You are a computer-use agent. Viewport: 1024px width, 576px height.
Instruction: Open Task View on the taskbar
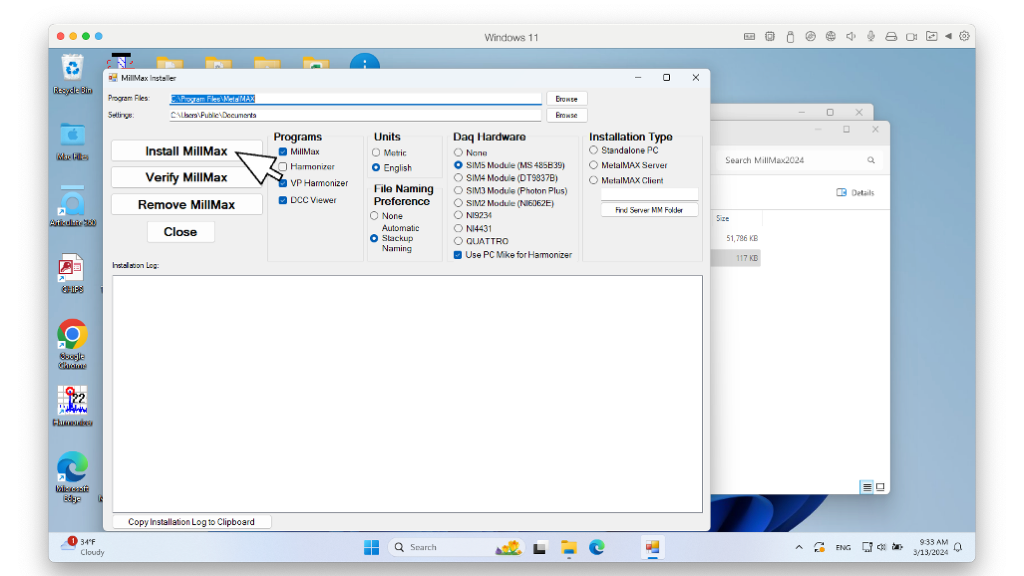[x=539, y=548]
